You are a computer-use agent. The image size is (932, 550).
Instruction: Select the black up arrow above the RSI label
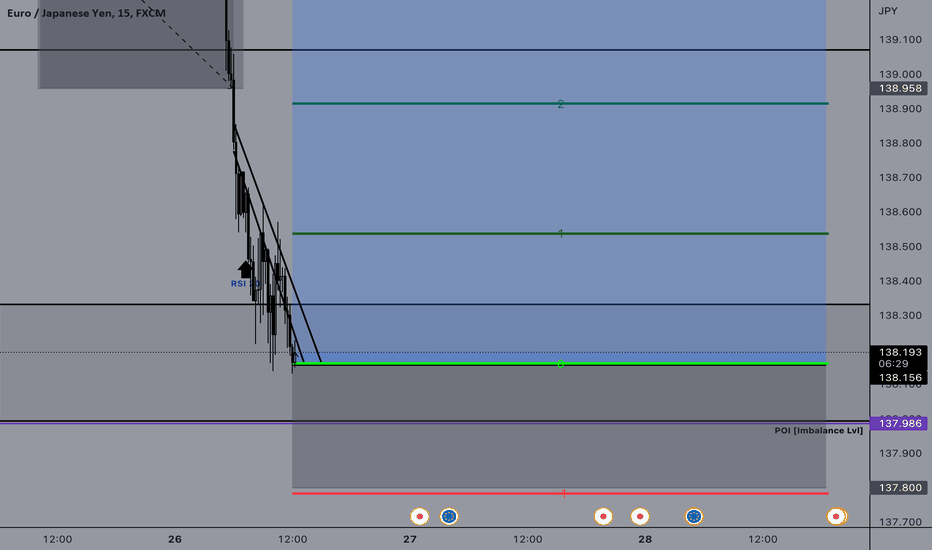tap(245, 269)
